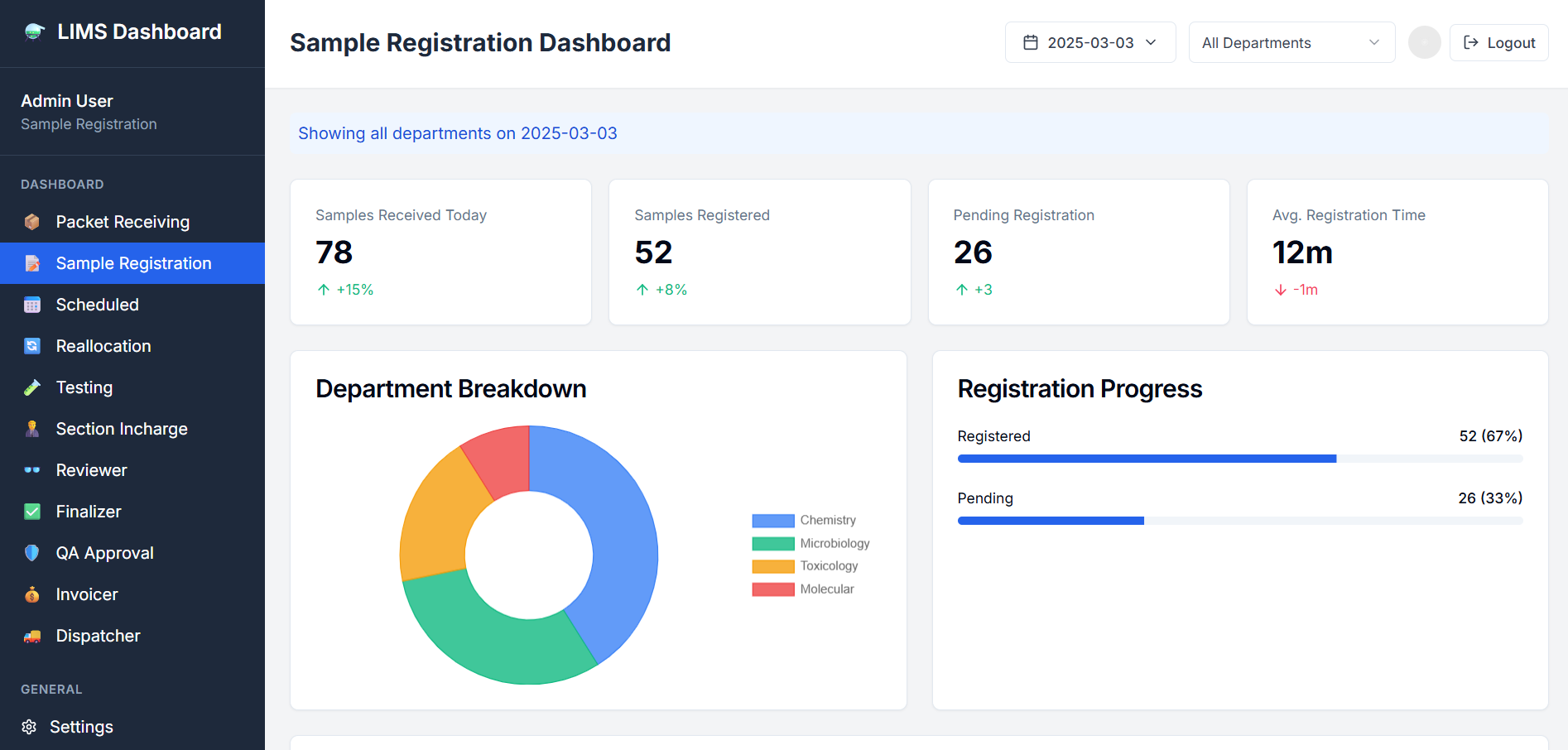Click the QA Approval shield icon
Screen dimensions: 1568x750
tap(32, 553)
